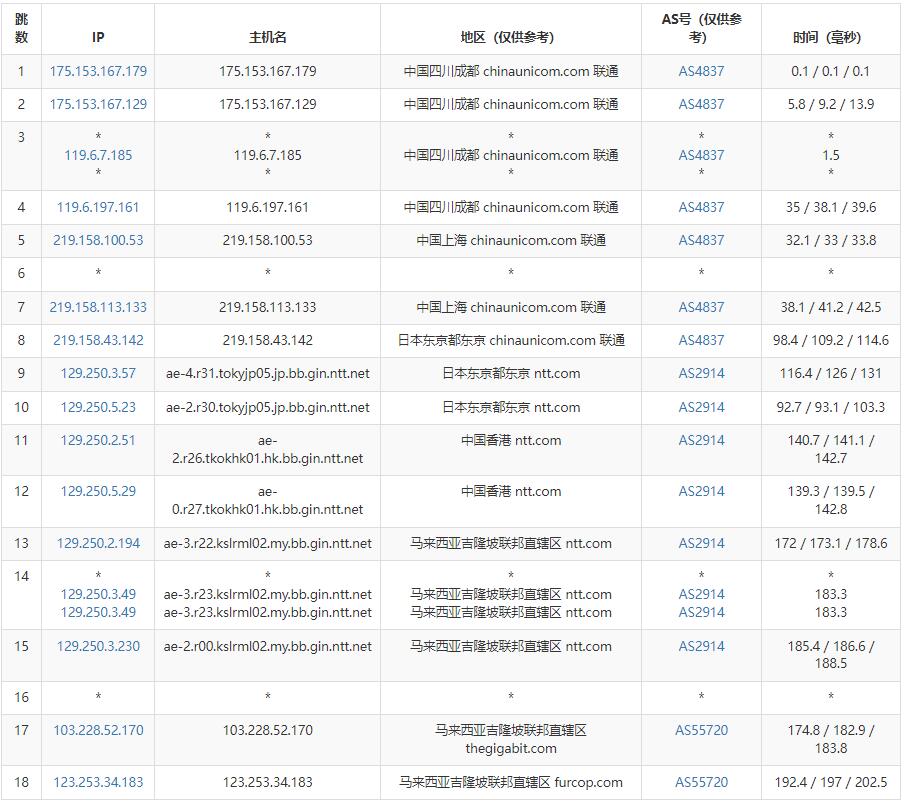This screenshot has width=905, height=805.
Task: Select time value 32.1 / 33 / 33.8
Action: (831, 240)
